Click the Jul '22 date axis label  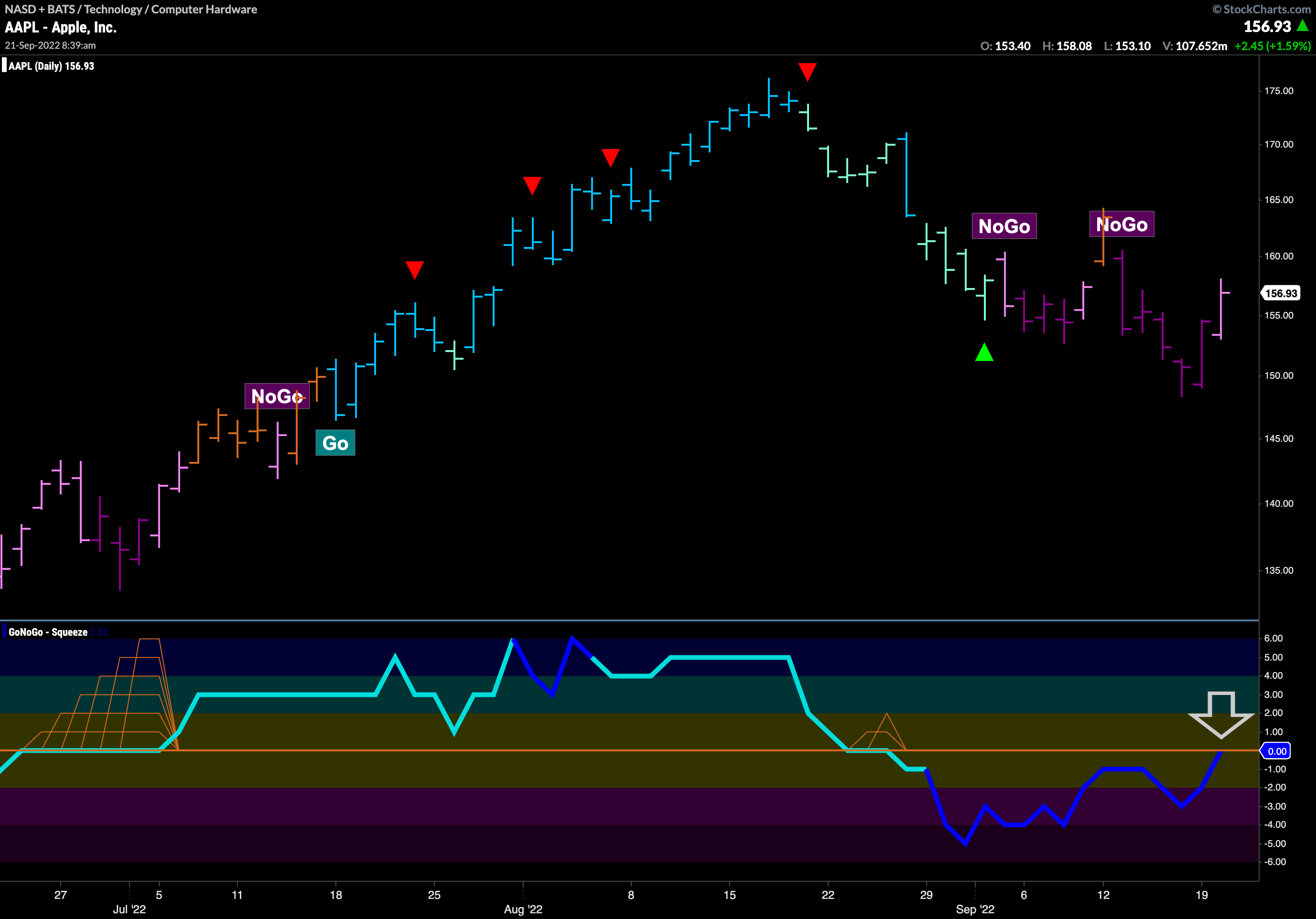click(129, 909)
